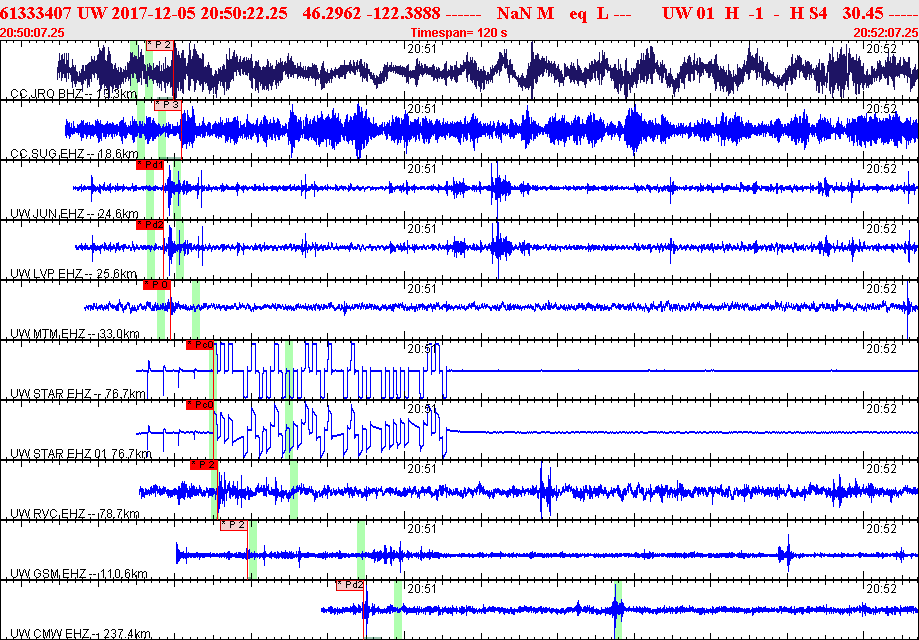The width and height of the screenshot is (919, 640).
Task: Select the UW JUN EHZ 24.6km label
Action: [74, 214]
